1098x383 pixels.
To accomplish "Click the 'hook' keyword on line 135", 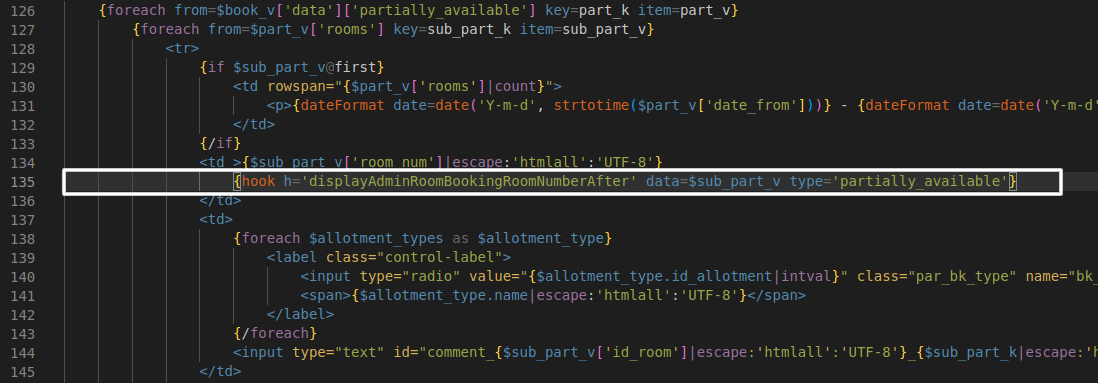I will (x=259, y=181).
